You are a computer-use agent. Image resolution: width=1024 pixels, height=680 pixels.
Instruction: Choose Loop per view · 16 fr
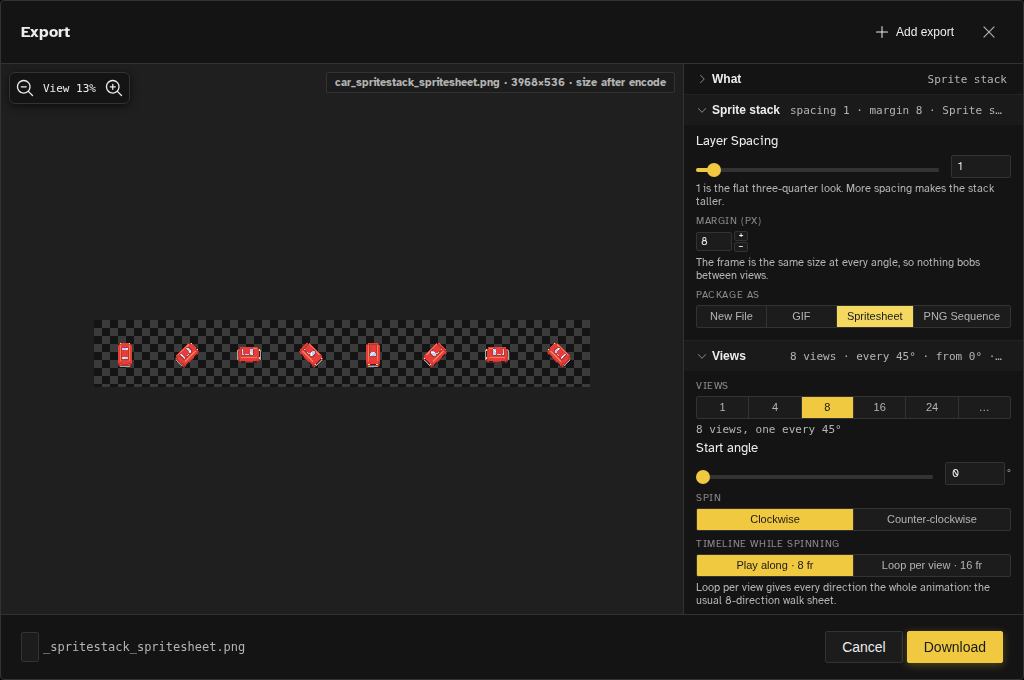[x=931, y=565]
